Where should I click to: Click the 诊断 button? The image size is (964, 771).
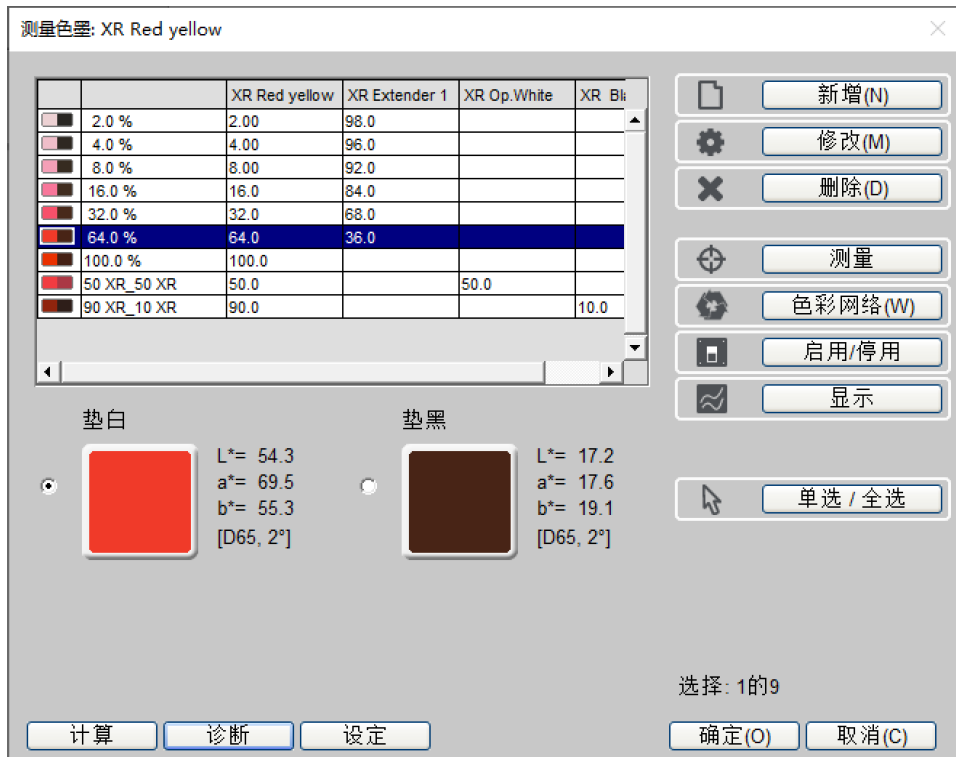pos(228,736)
